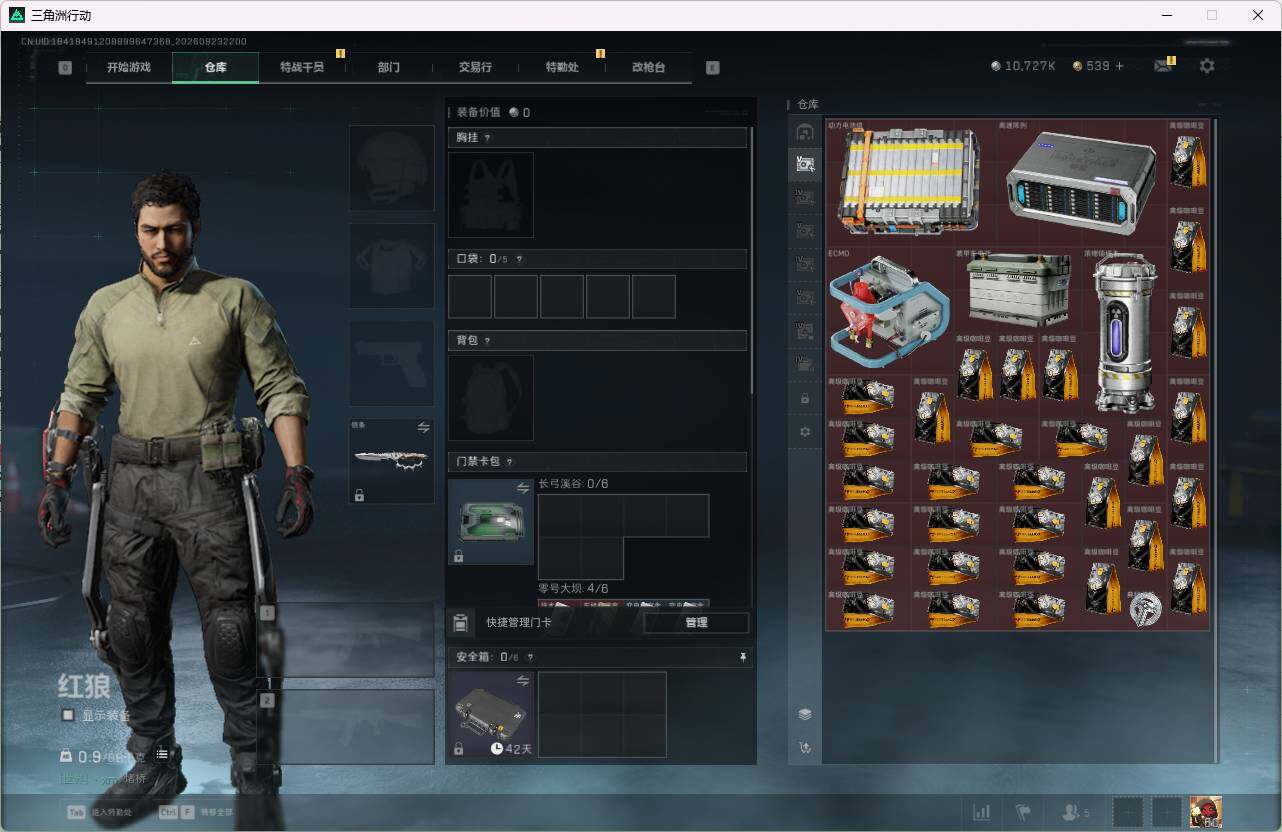Image resolution: width=1282 pixels, height=832 pixels.
Task: Click the help icon beside 口袋
Action: coord(519,259)
